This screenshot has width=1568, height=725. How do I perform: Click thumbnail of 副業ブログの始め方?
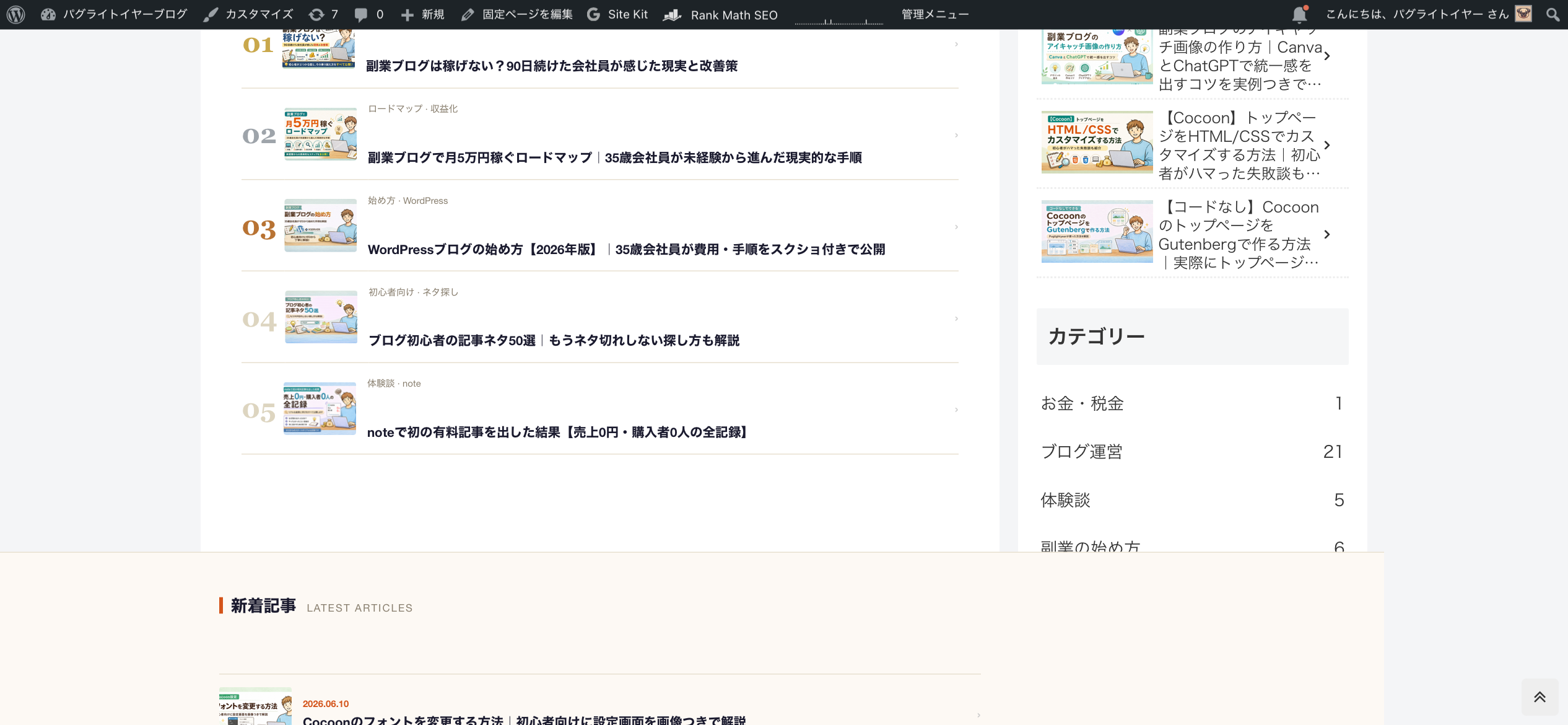click(321, 226)
